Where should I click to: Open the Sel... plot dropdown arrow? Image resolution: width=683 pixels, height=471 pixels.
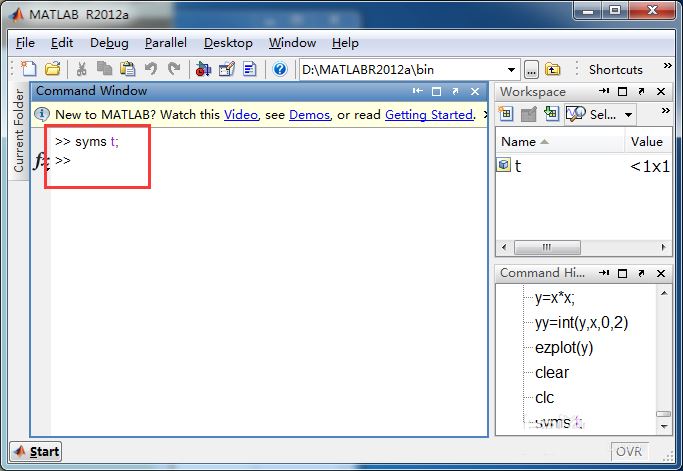[x=628, y=115]
